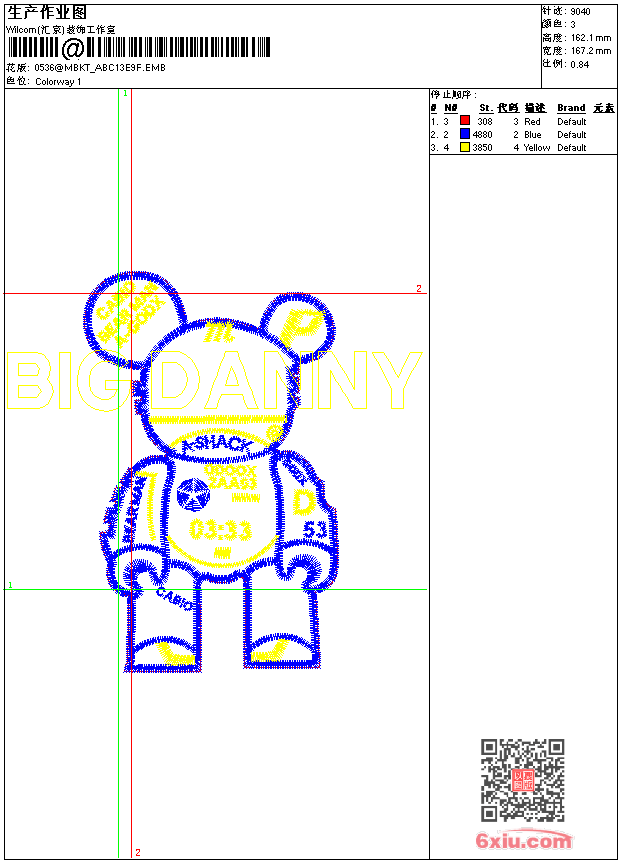Click the 'Yellow' description cell

[x=537, y=148]
